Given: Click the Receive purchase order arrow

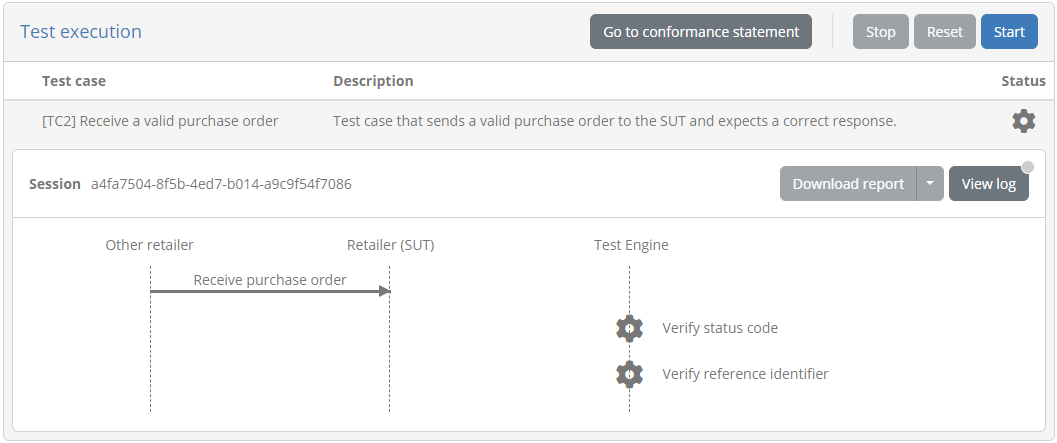Looking at the screenshot, I should tap(270, 291).
